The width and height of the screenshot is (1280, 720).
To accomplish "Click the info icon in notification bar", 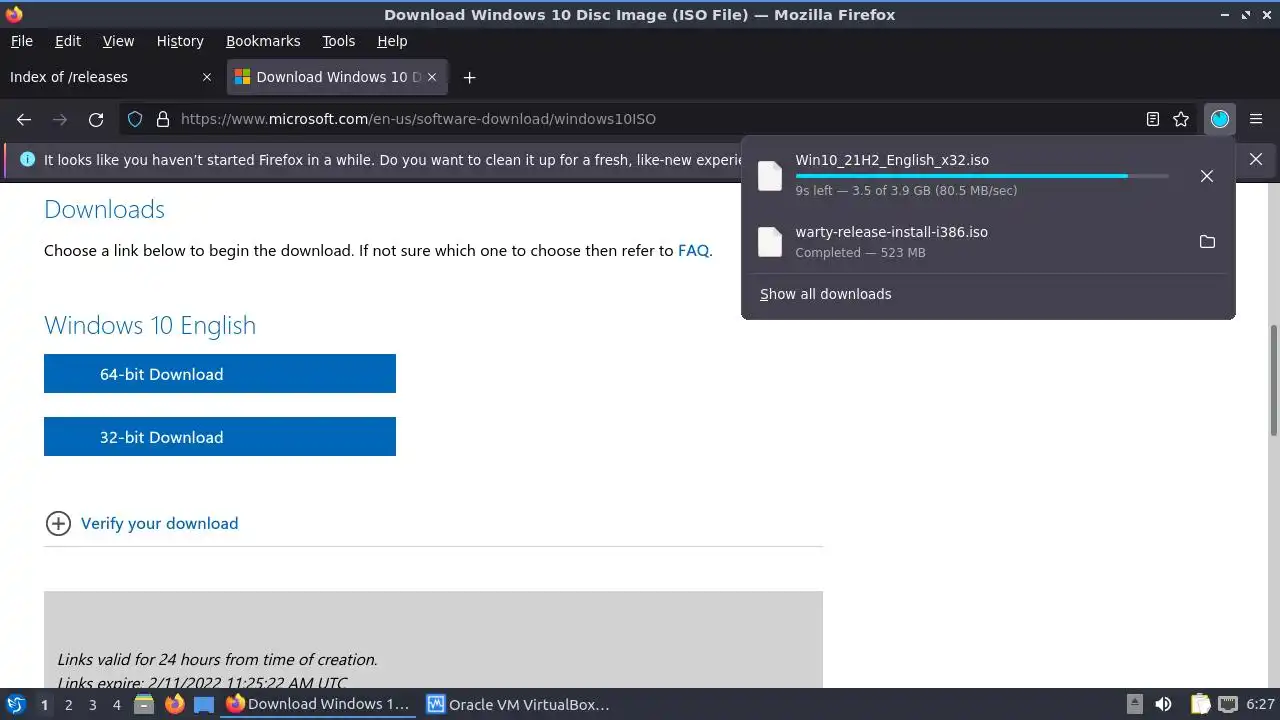I will [27, 159].
